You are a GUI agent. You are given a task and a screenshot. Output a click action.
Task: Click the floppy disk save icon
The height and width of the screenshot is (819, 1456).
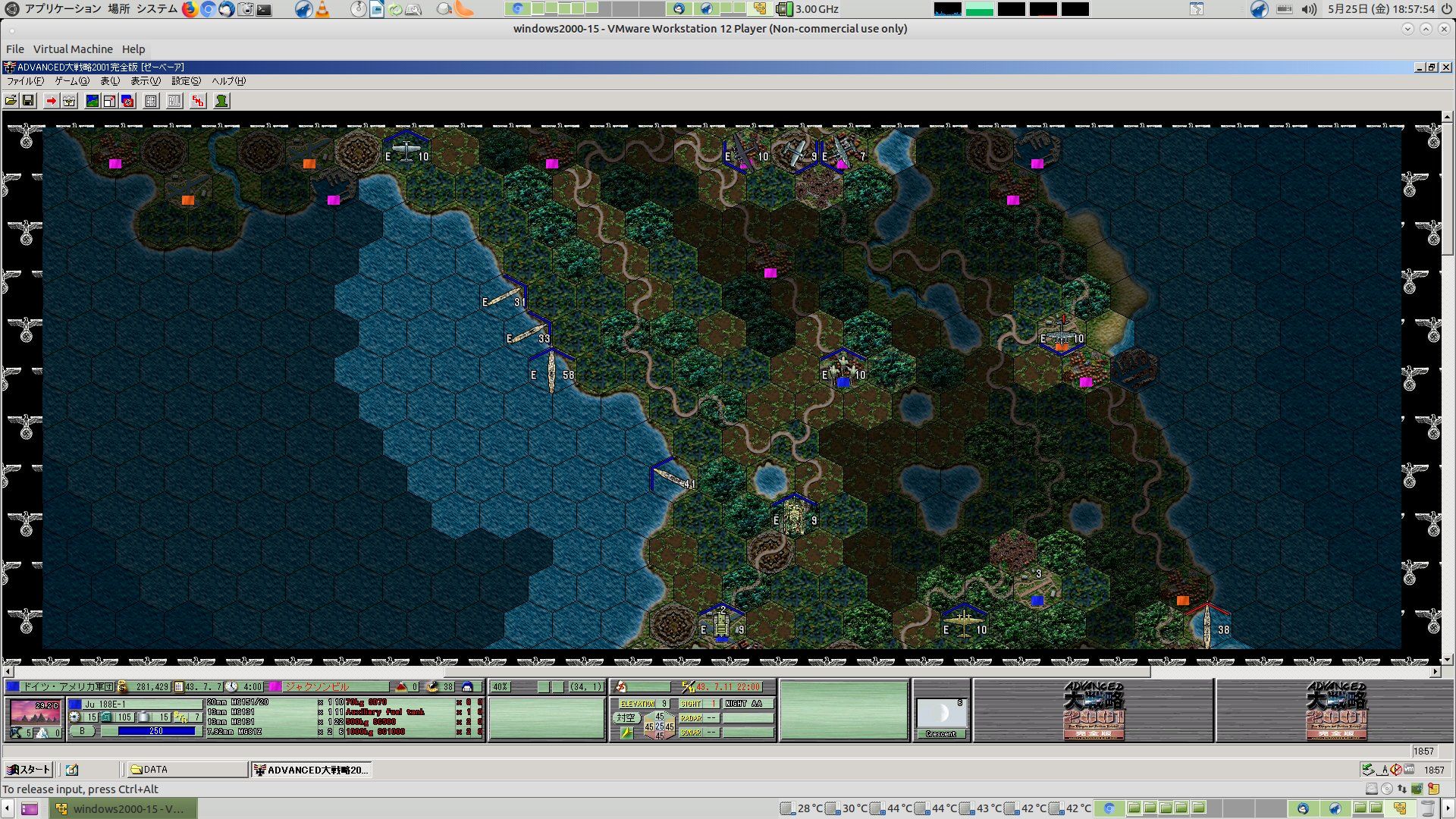(x=28, y=101)
